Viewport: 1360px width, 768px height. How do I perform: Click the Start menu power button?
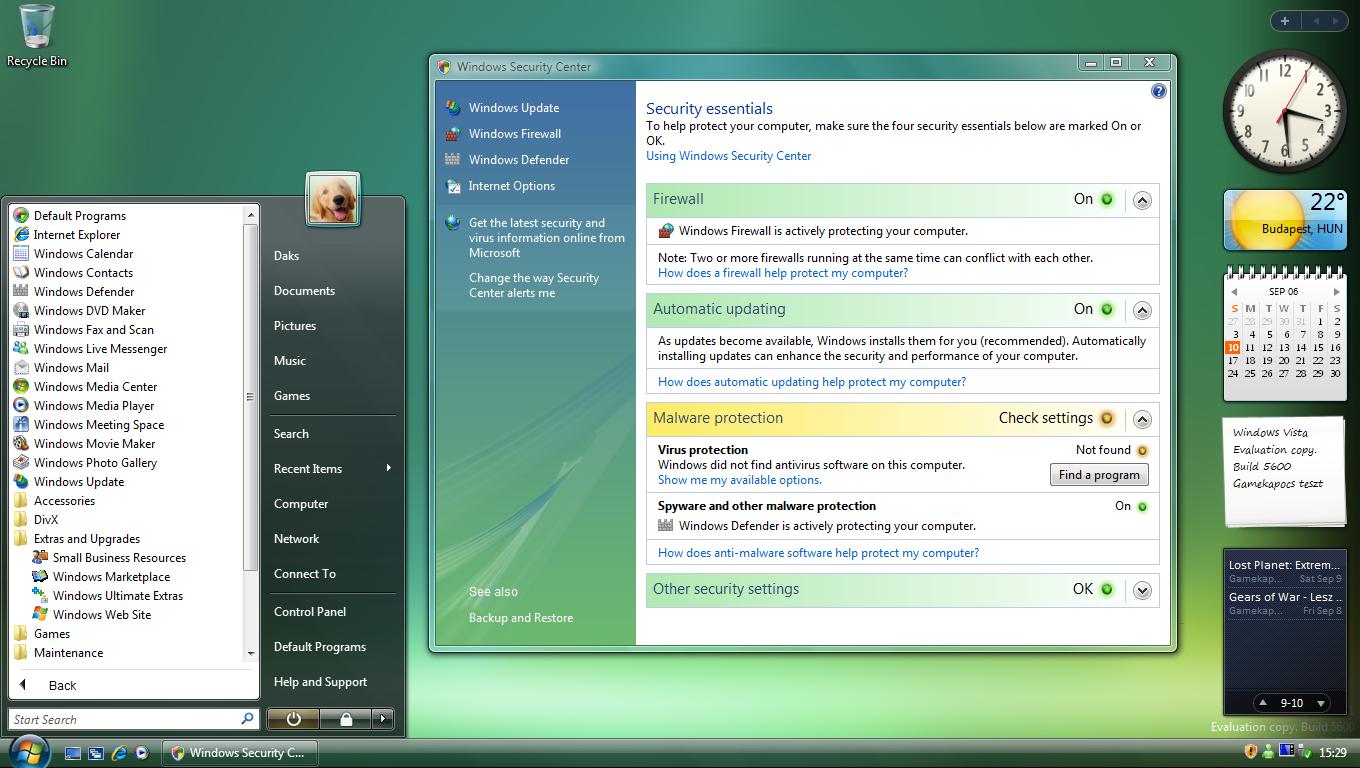tap(293, 718)
